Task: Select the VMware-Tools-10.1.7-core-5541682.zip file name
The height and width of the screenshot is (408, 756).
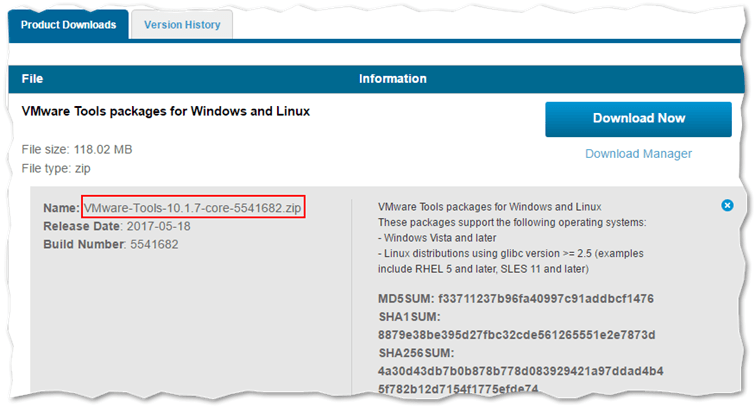Action: [193, 208]
